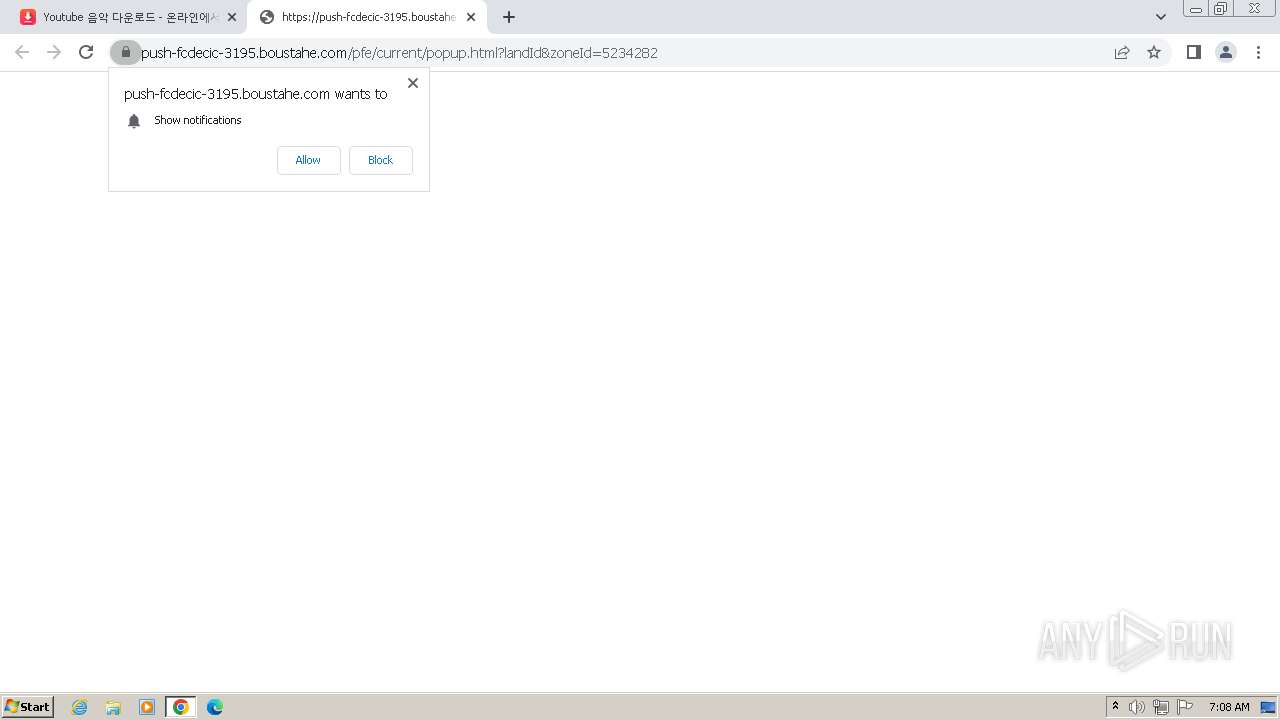Bookmark this page with the star icon

point(1154,52)
